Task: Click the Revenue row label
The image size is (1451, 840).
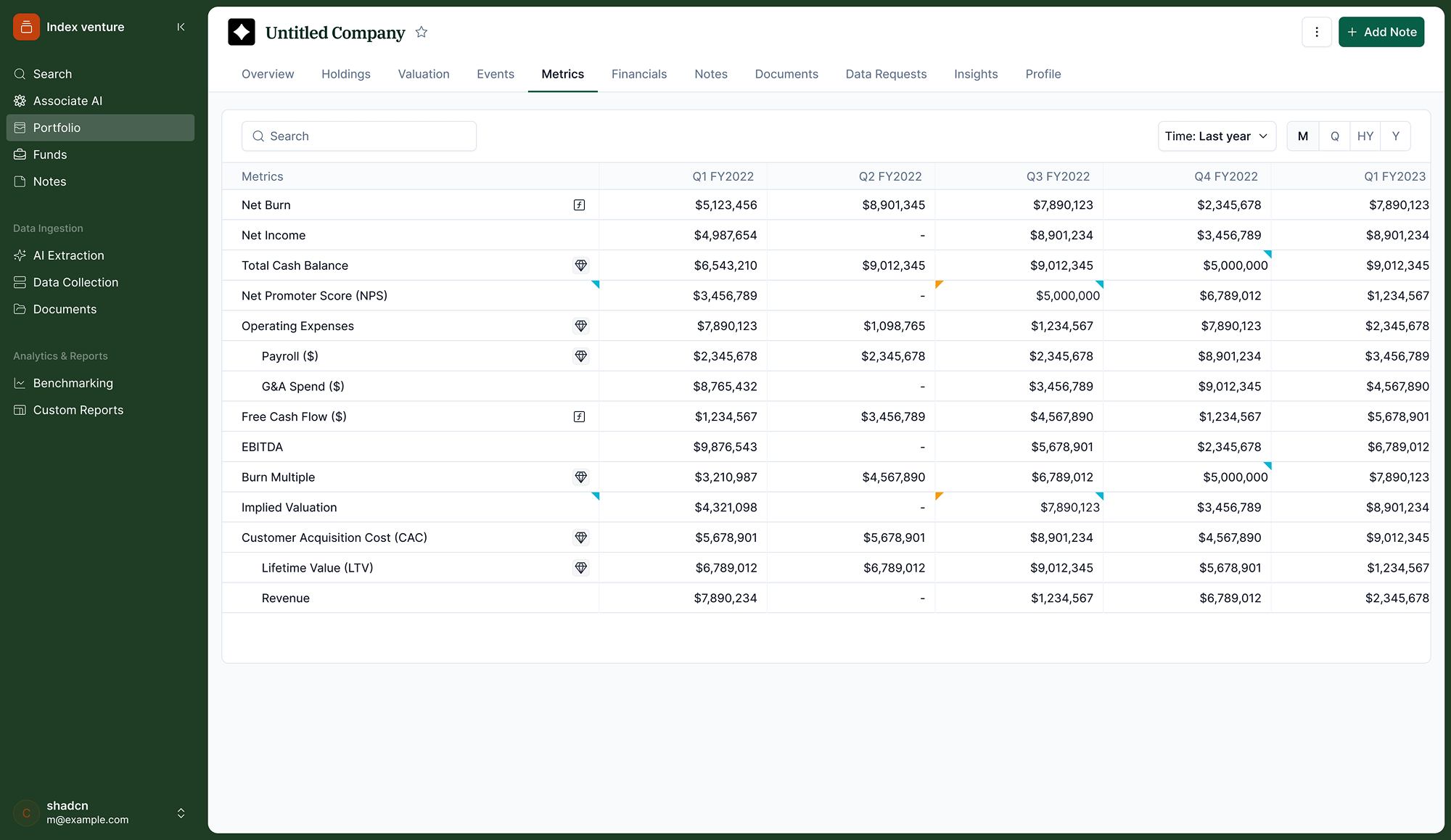Action: [285, 598]
